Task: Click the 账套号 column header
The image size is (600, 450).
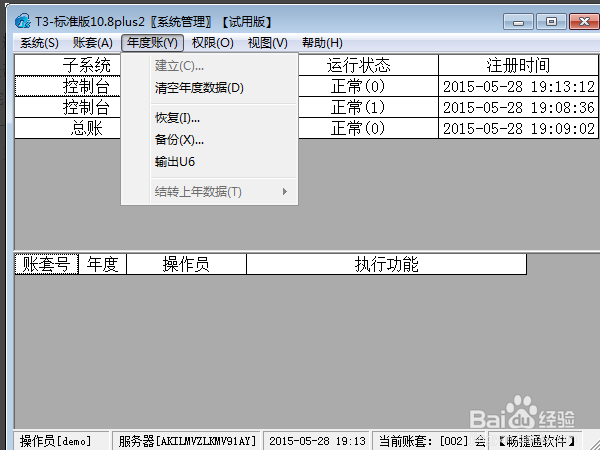Action: tap(46, 264)
